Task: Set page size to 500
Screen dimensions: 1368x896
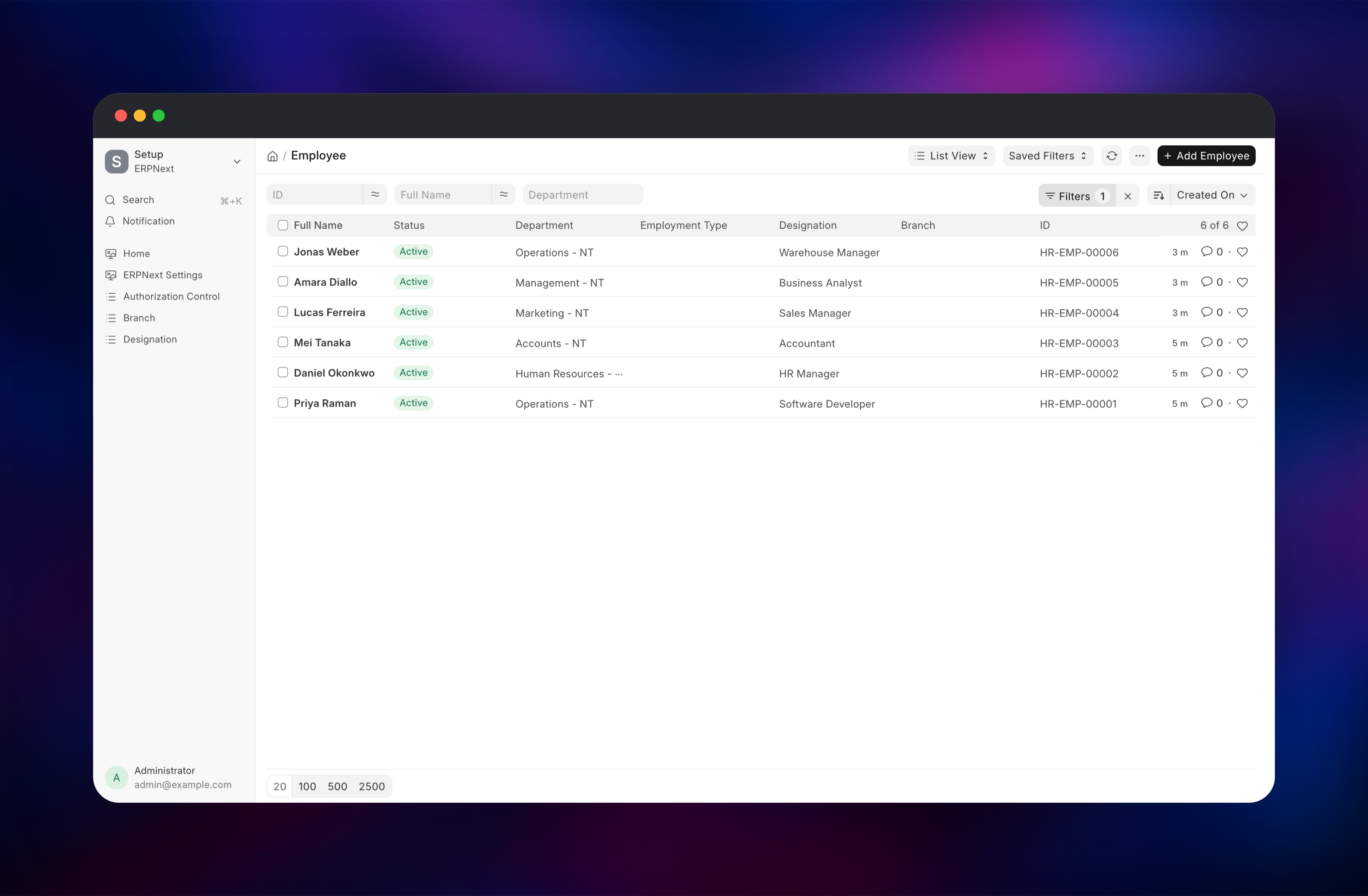Action: (337, 786)
